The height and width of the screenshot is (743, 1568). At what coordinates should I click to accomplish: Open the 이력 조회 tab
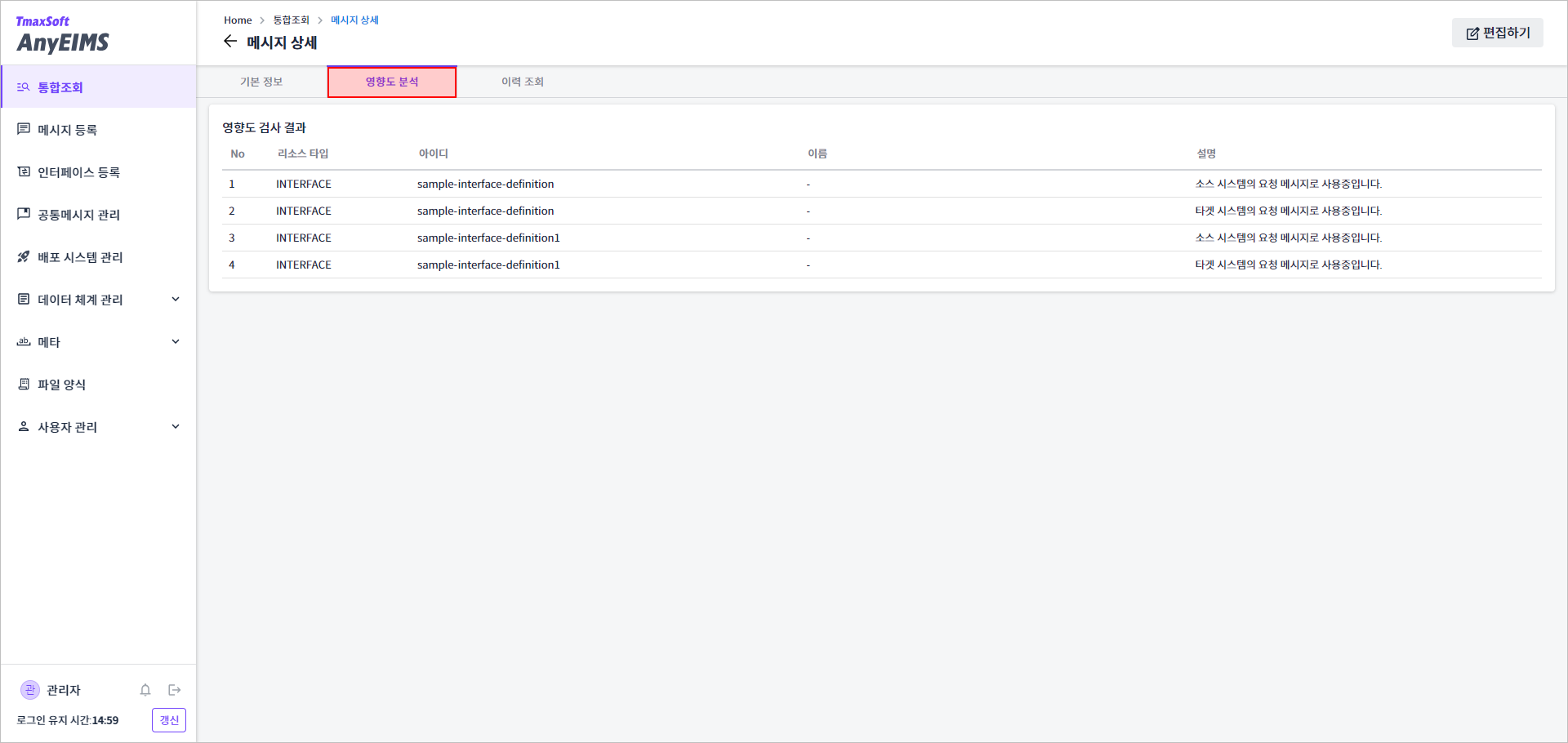[x=523, y=82]
